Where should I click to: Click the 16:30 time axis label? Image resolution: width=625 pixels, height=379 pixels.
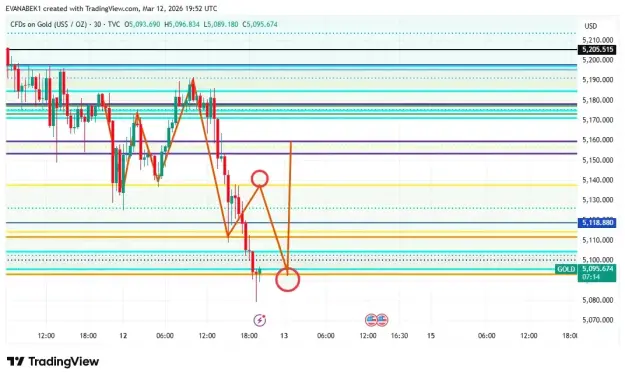(399, 336)
